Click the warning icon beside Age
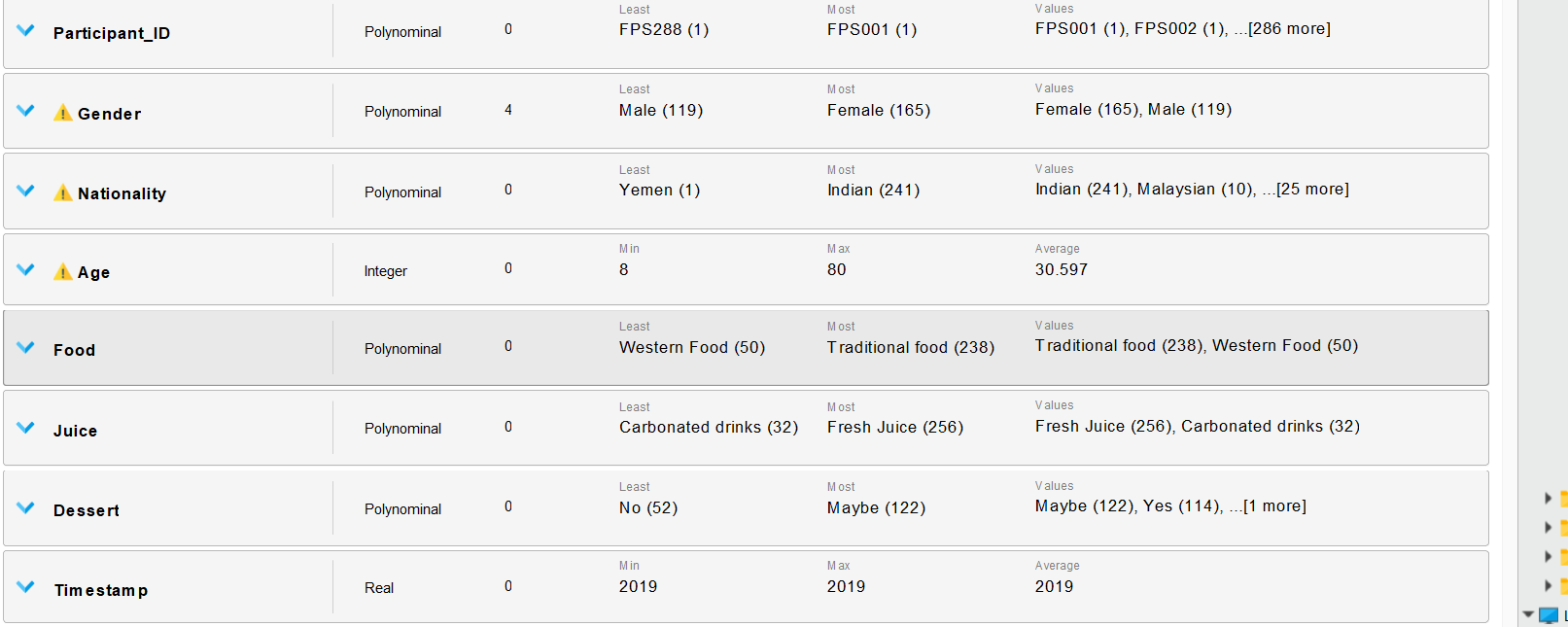Viewport: 1568px width, 627px height. tap(63, 271)
